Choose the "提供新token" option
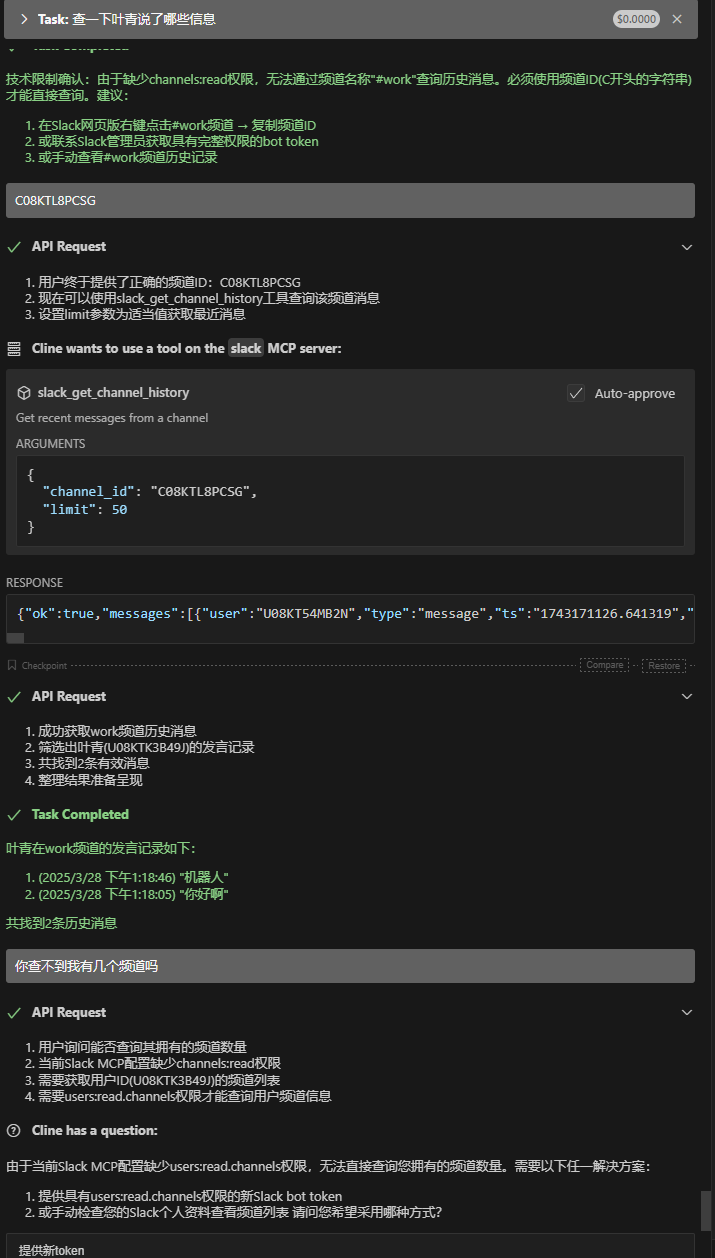Screen dimensions: 715x1258 (350, 1247)
